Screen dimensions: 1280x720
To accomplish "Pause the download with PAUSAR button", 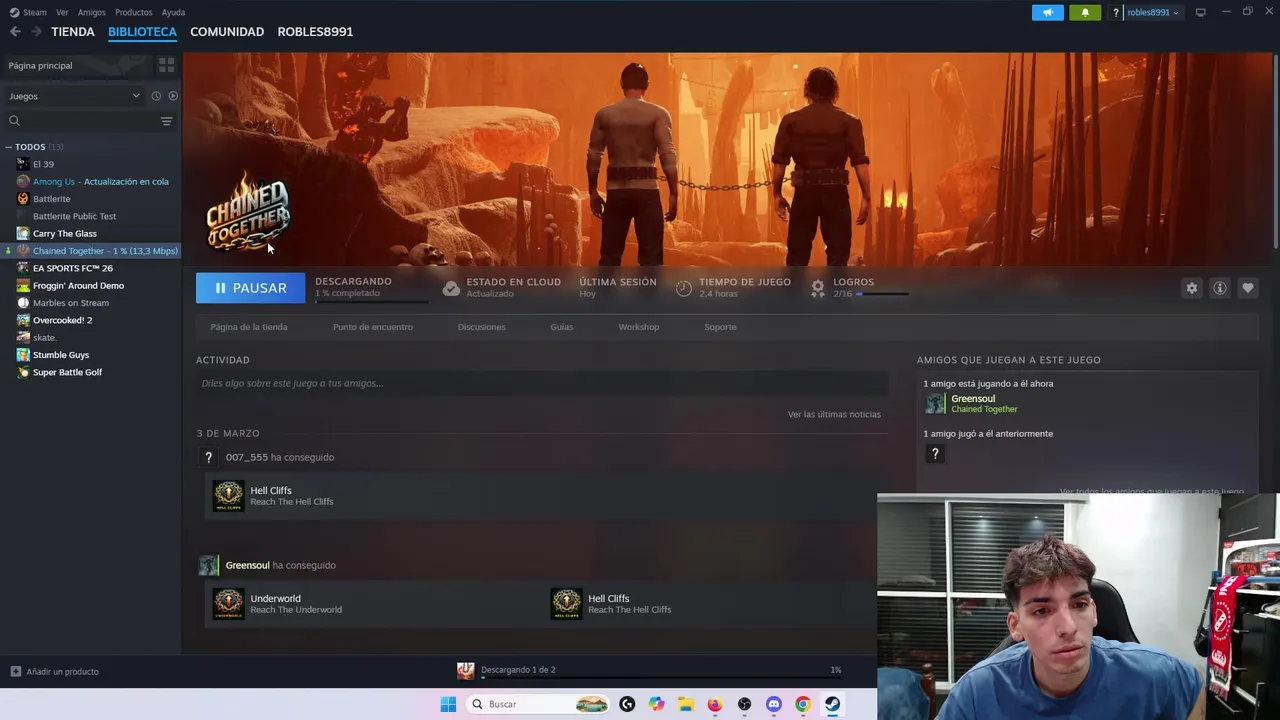I will [250, 288].
